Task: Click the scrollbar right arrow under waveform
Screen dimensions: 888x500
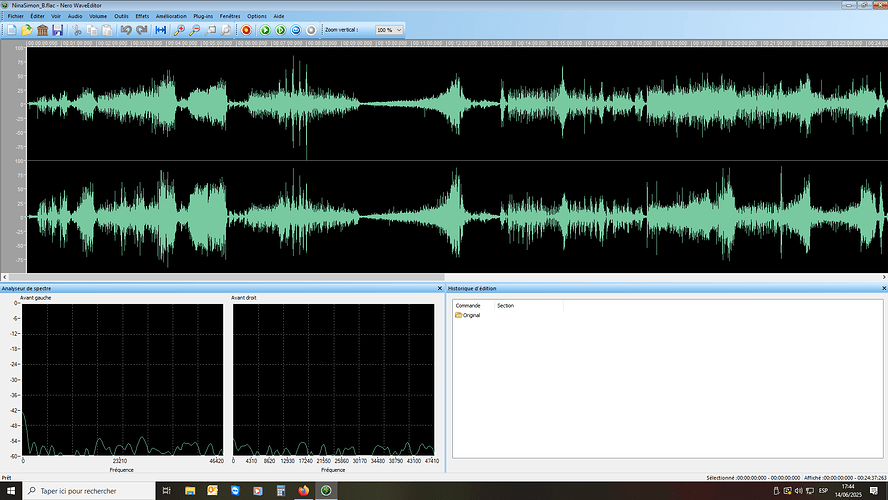Action: click(x=884, y=277)
